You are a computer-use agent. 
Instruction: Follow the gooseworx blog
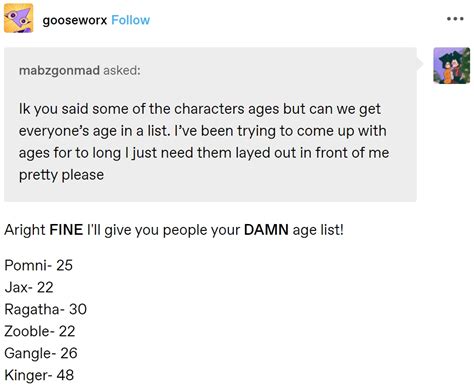pos(130,20)
